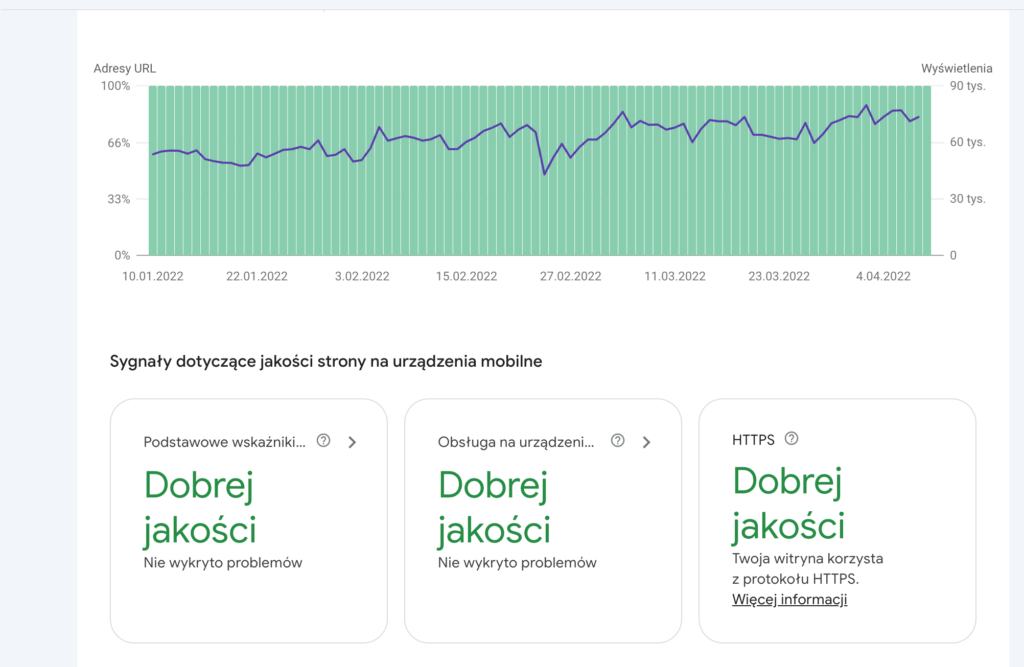The image size is (1024, 667).
Task: Click the Podstawowe wskaźniki card title
Action: pyautogui.click(x=225, y=442)
